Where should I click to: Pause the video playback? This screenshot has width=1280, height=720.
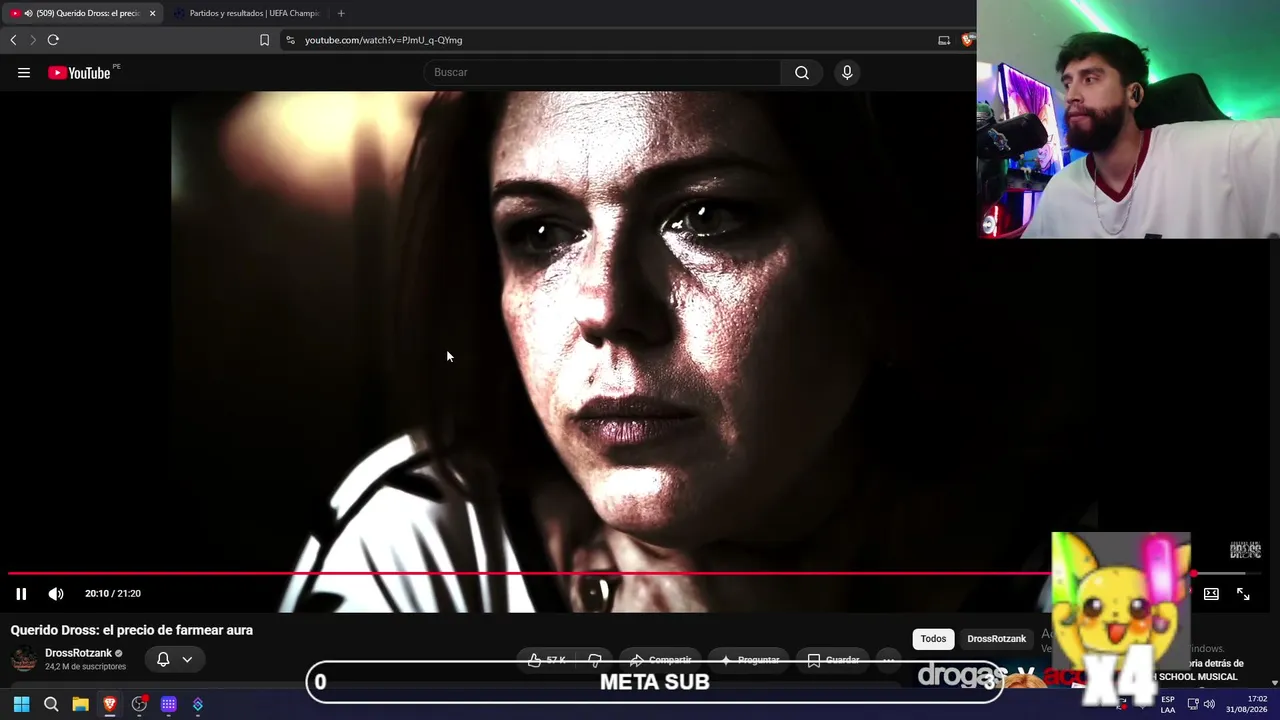[21, 594]
